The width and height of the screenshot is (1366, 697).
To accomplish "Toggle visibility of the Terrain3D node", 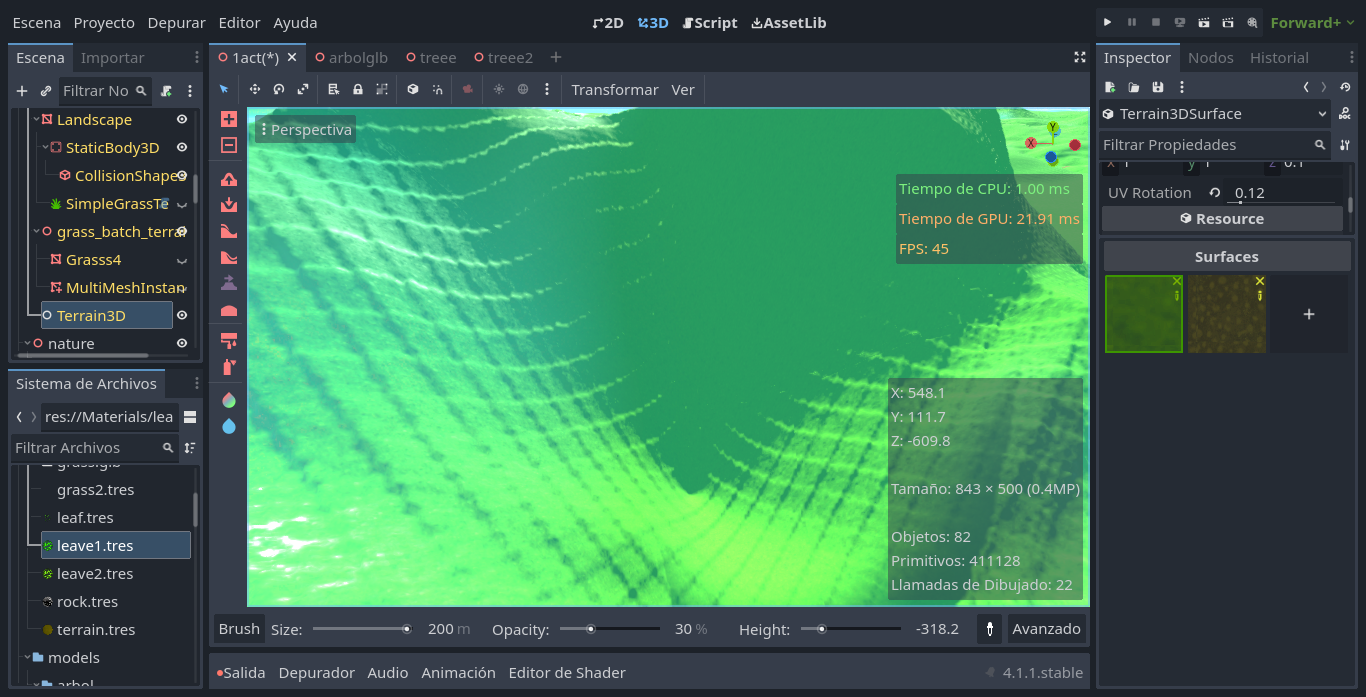I will coord(181,313).
